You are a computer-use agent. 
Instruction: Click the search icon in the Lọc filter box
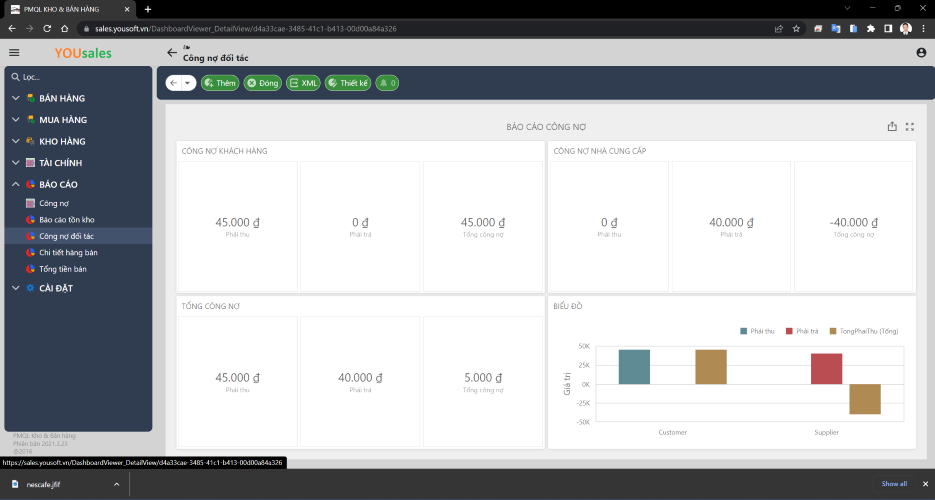pos(16,77)
